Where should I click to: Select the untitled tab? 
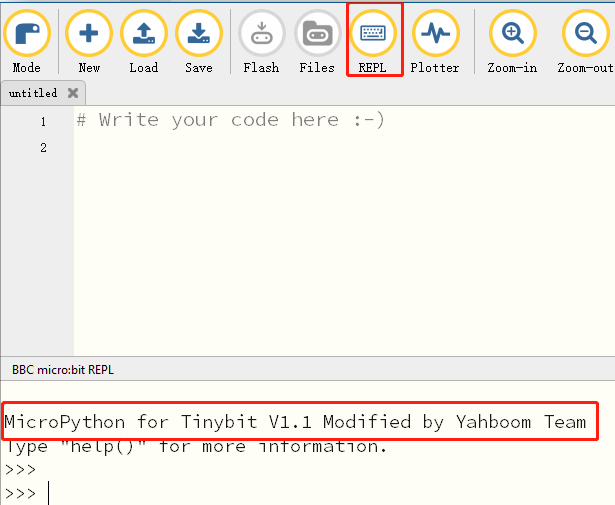[33, 93]
